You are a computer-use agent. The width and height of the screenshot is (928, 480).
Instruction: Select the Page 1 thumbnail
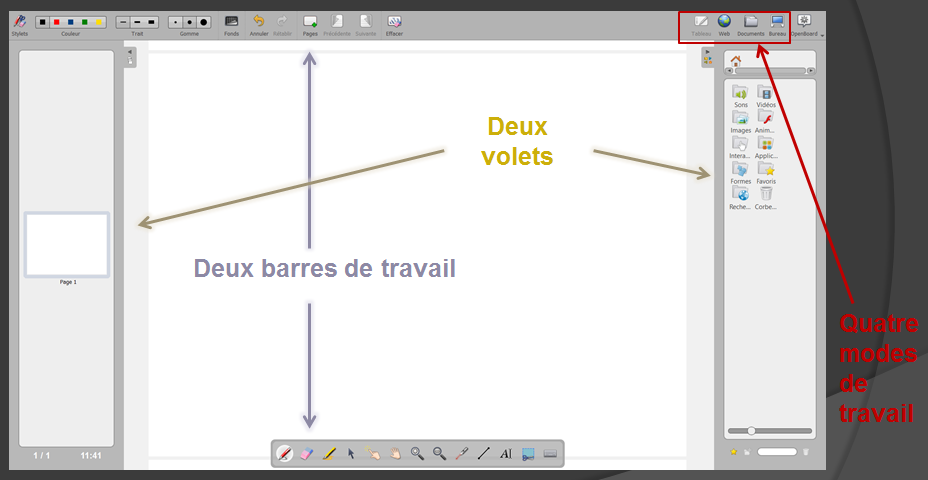tap(67, 244)
